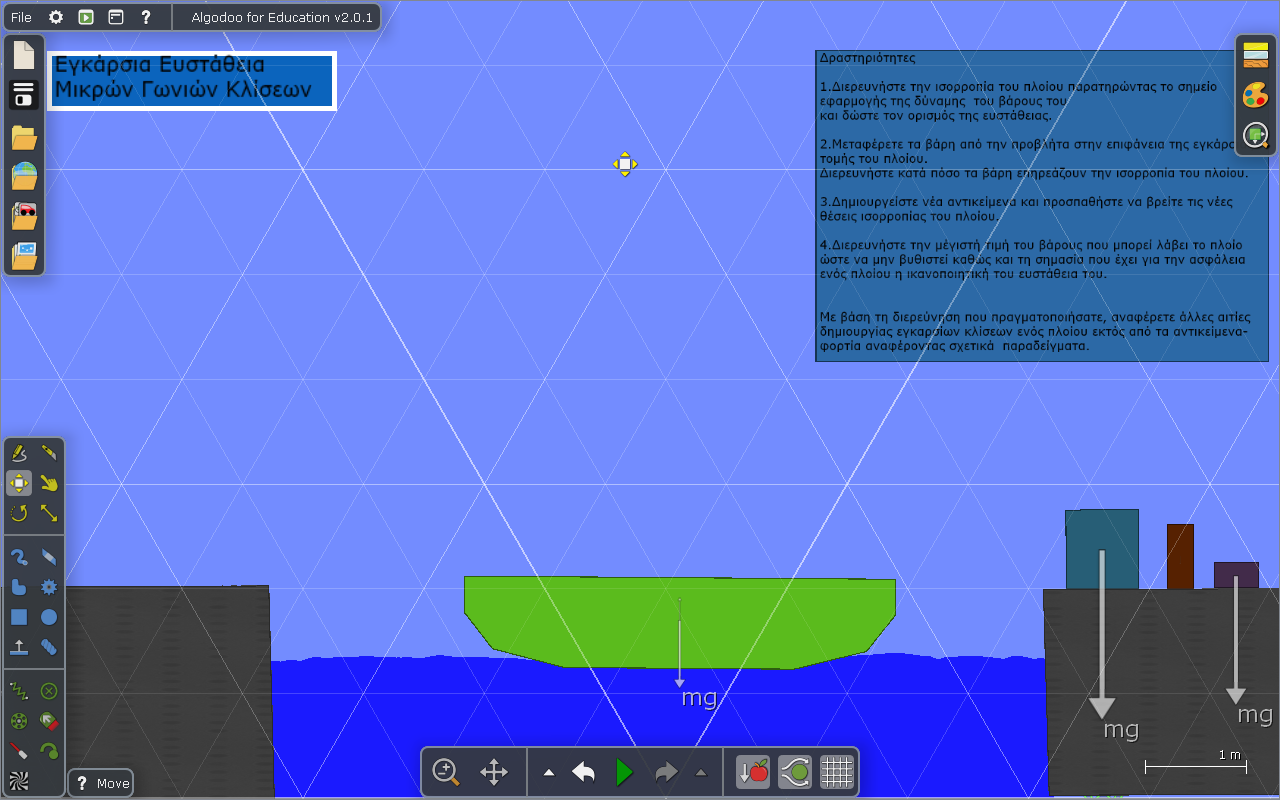Select the Move tool in the toolbox
The image size is (1280, 800).
pos(19,484)
